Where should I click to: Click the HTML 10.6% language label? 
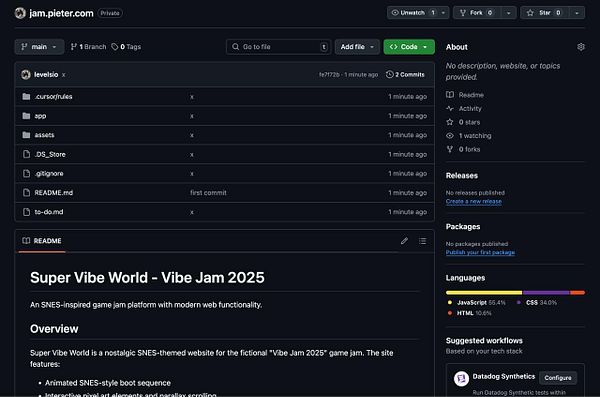click(470, 313)
